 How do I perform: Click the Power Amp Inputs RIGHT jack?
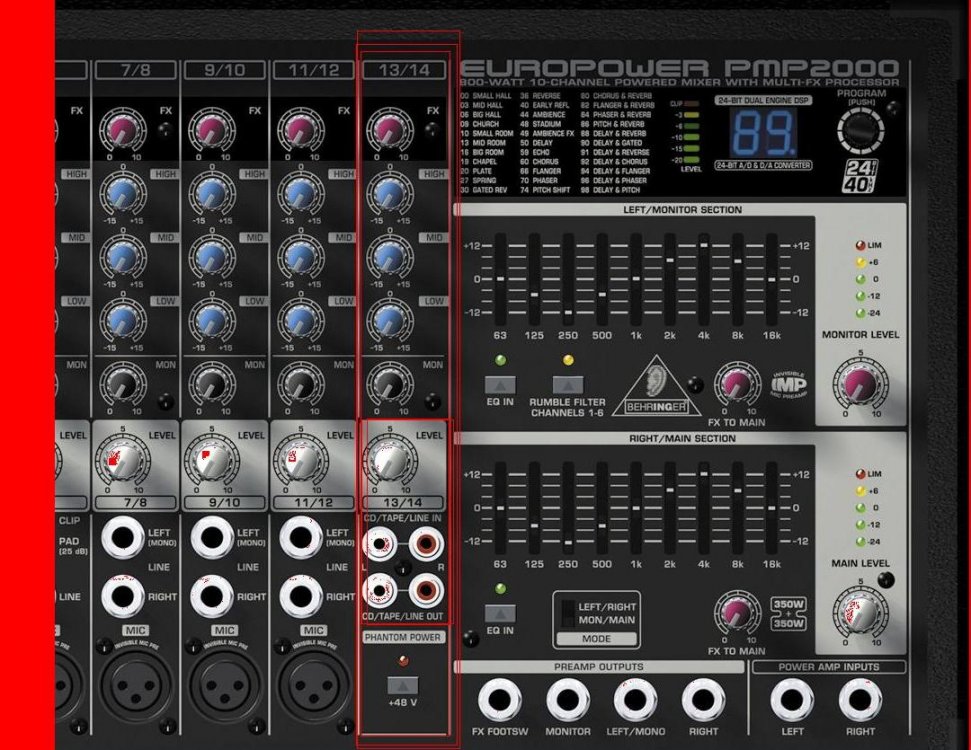coord(860,700)
